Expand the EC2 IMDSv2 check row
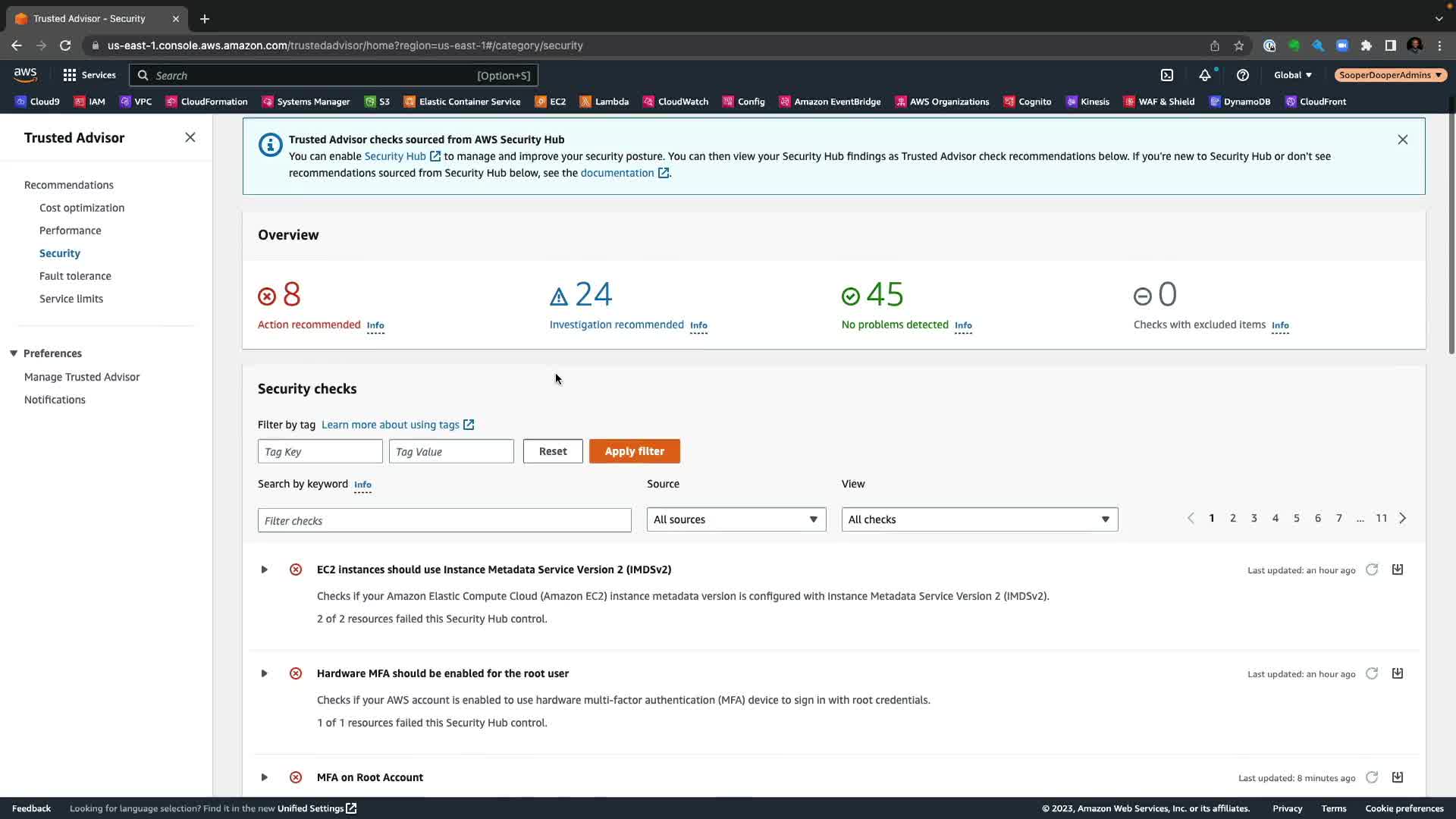Screen dimensions: 1456x819 point(264,570)
